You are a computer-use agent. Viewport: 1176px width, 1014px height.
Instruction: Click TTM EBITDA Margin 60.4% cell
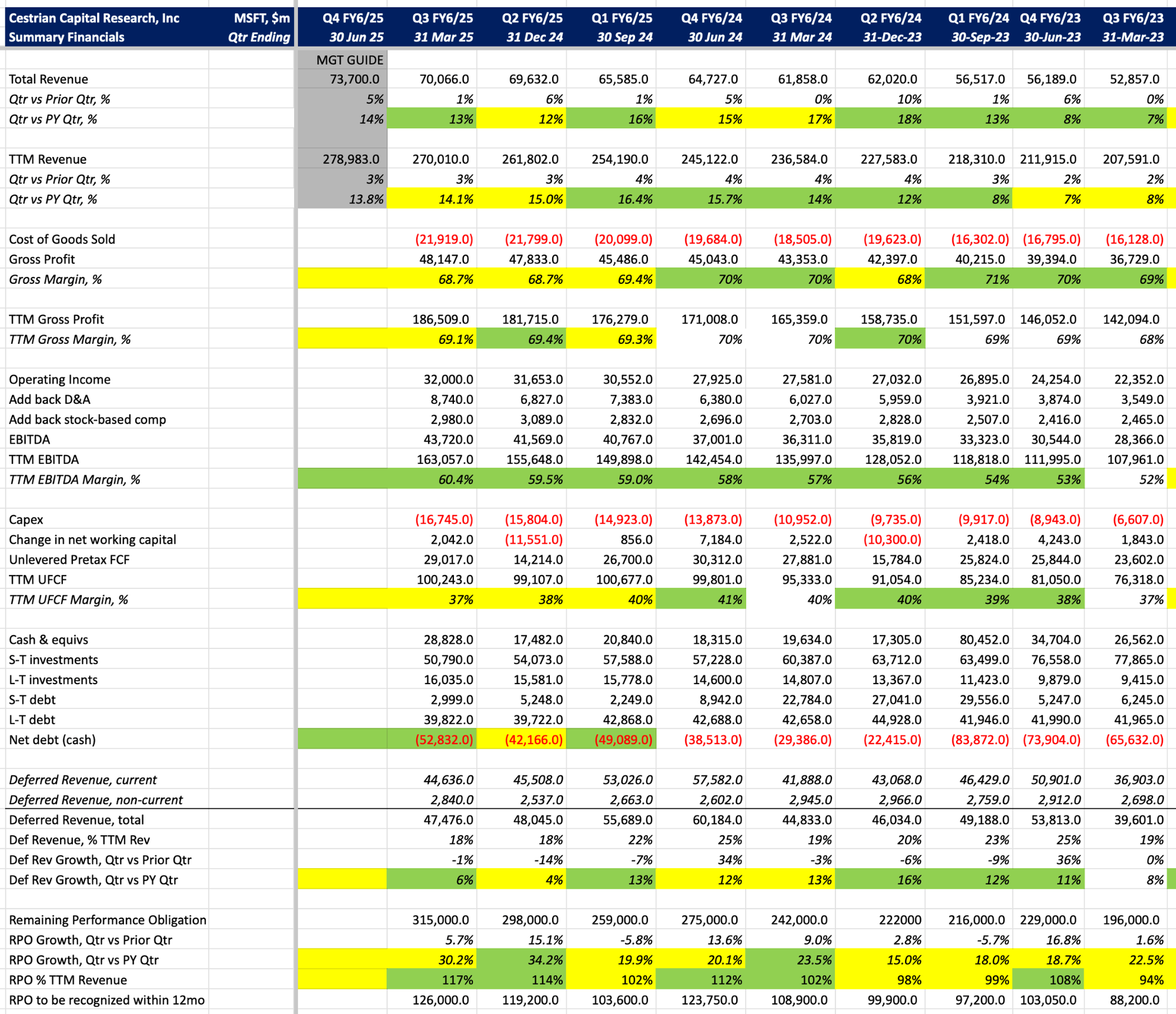pos(432,479)
